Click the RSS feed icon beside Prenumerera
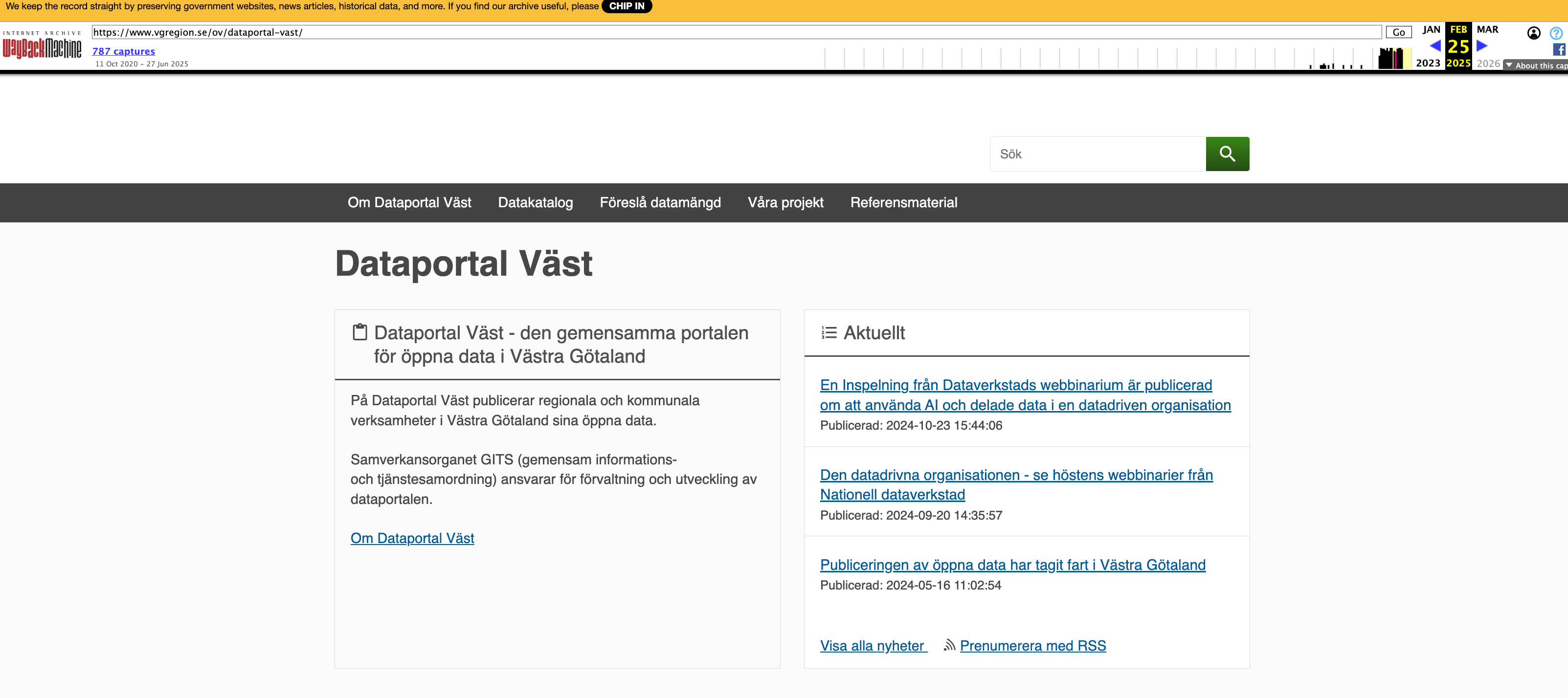 [949, 646]
